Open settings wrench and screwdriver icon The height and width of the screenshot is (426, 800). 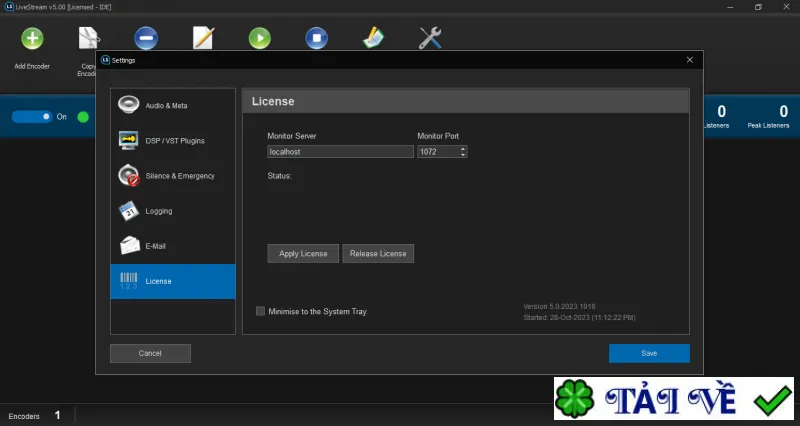[430, 38]
